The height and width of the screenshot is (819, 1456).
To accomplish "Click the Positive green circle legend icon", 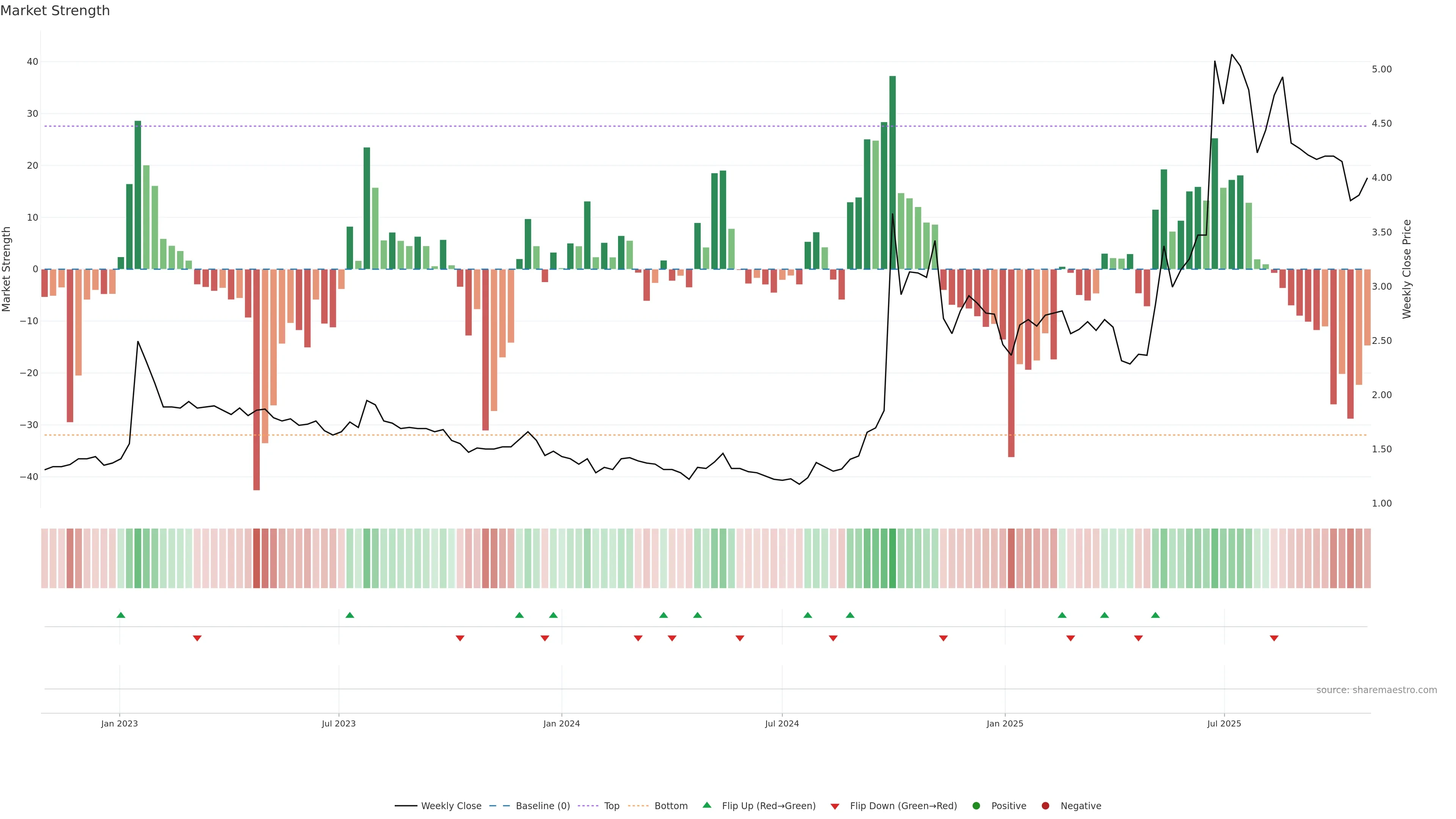I will coord(976,806).
